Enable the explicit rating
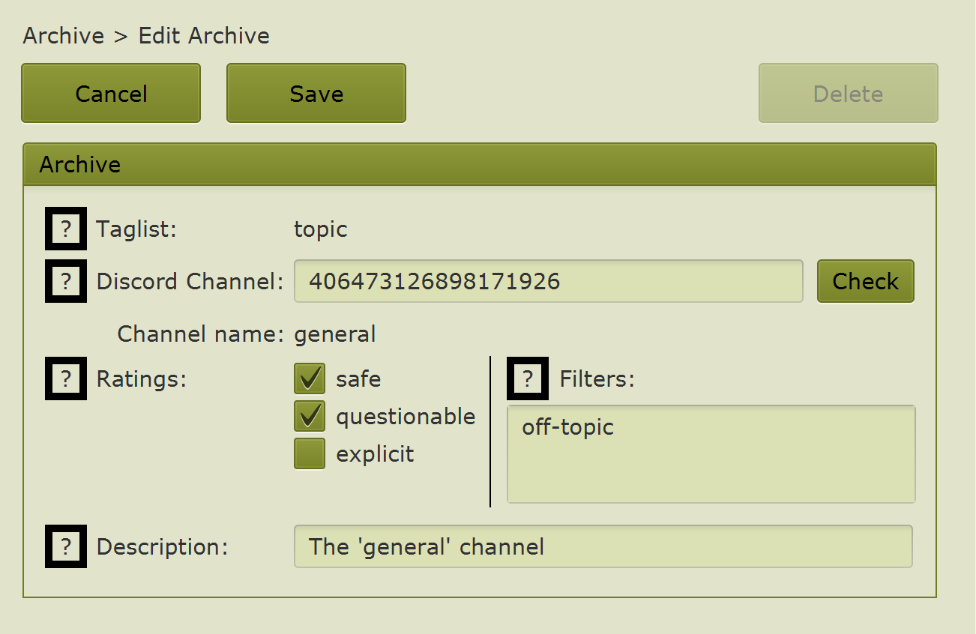Screen dimensions: 976x634 tap(309, 453)
